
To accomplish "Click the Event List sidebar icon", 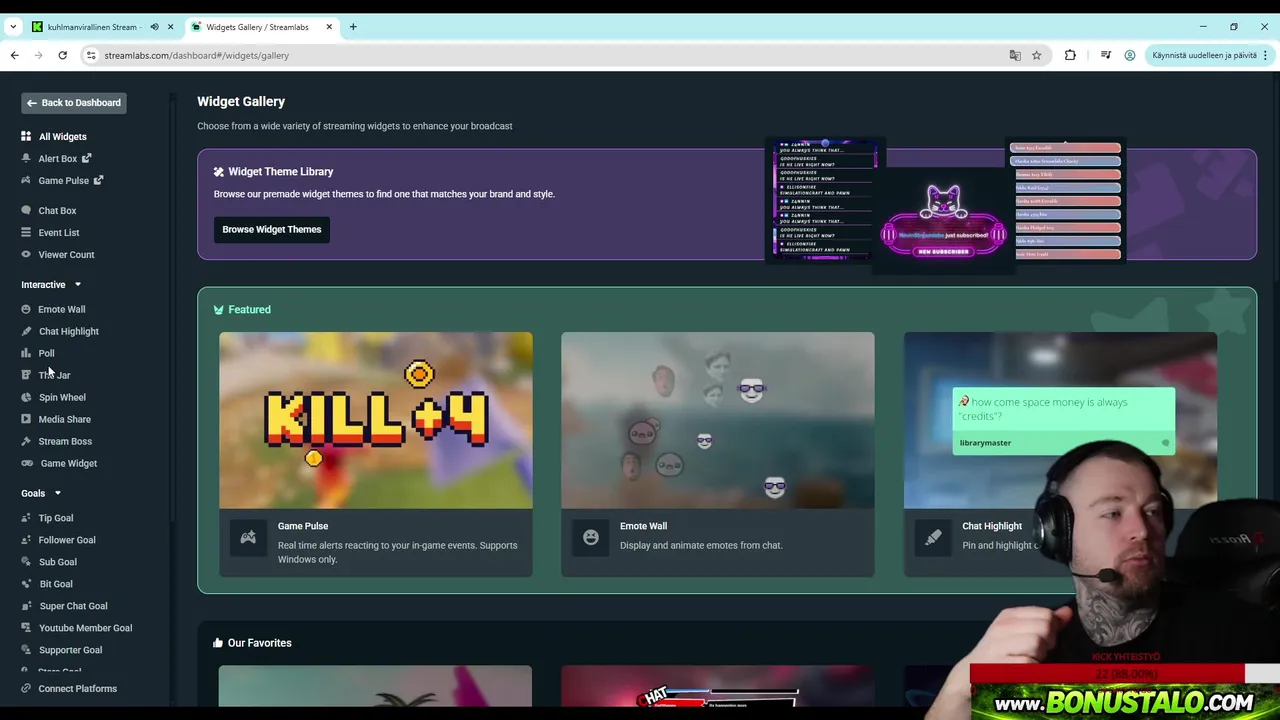I will pyautogui.click(x=26, y=232).
